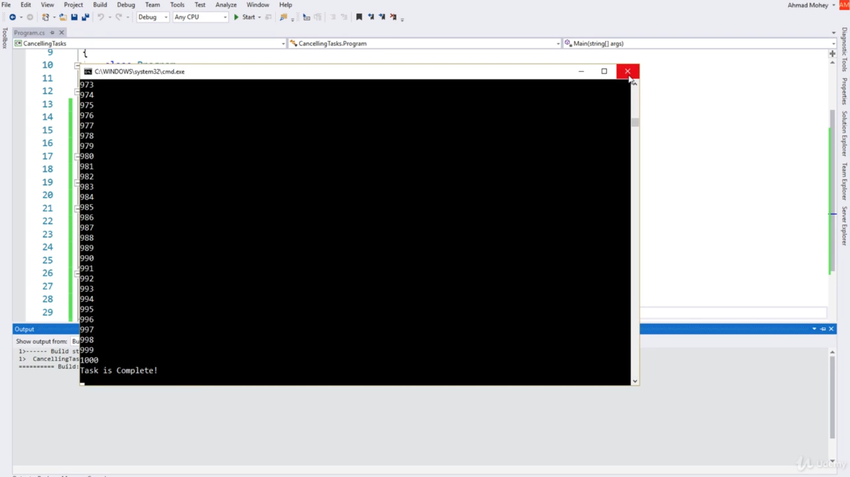850x477 pixels.
Task: Click the Navigate Backward toolbar icon
Action: coord(12,17)
